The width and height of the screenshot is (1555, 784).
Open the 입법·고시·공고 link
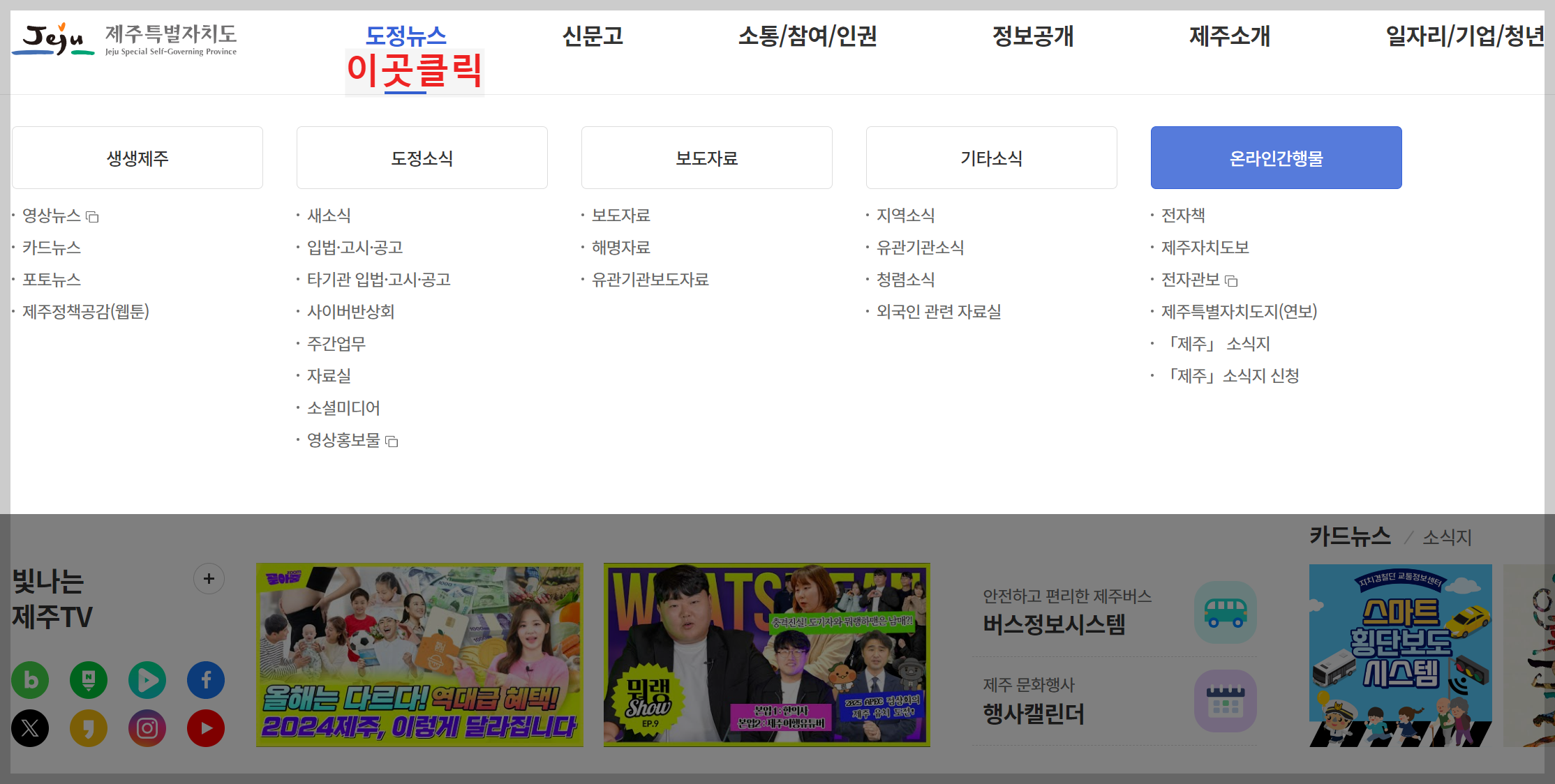click(x=355, y=248)
